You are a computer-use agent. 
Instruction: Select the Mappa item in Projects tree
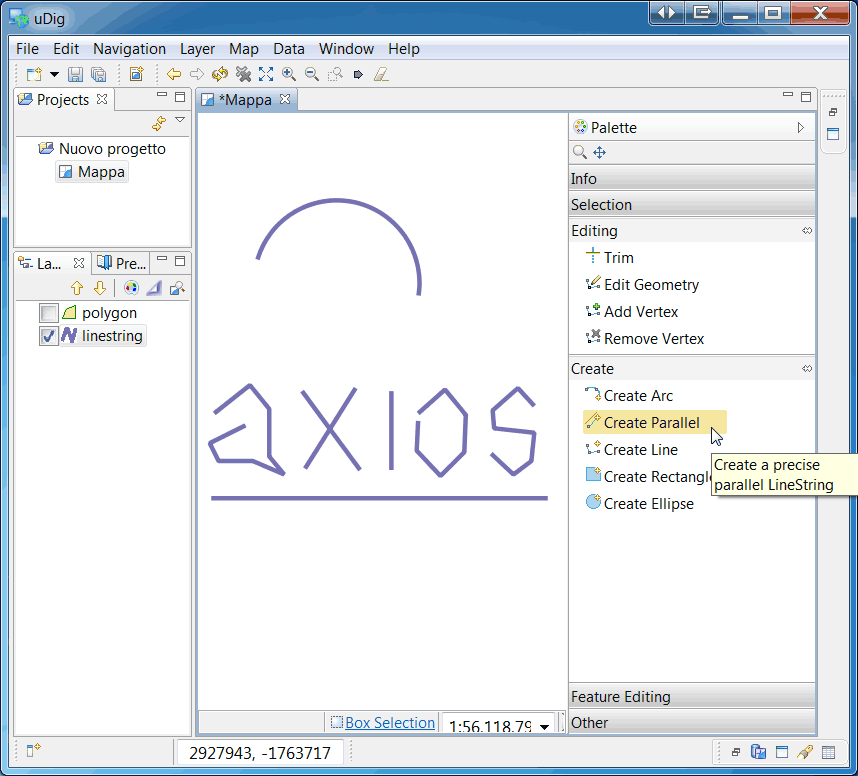92,172
